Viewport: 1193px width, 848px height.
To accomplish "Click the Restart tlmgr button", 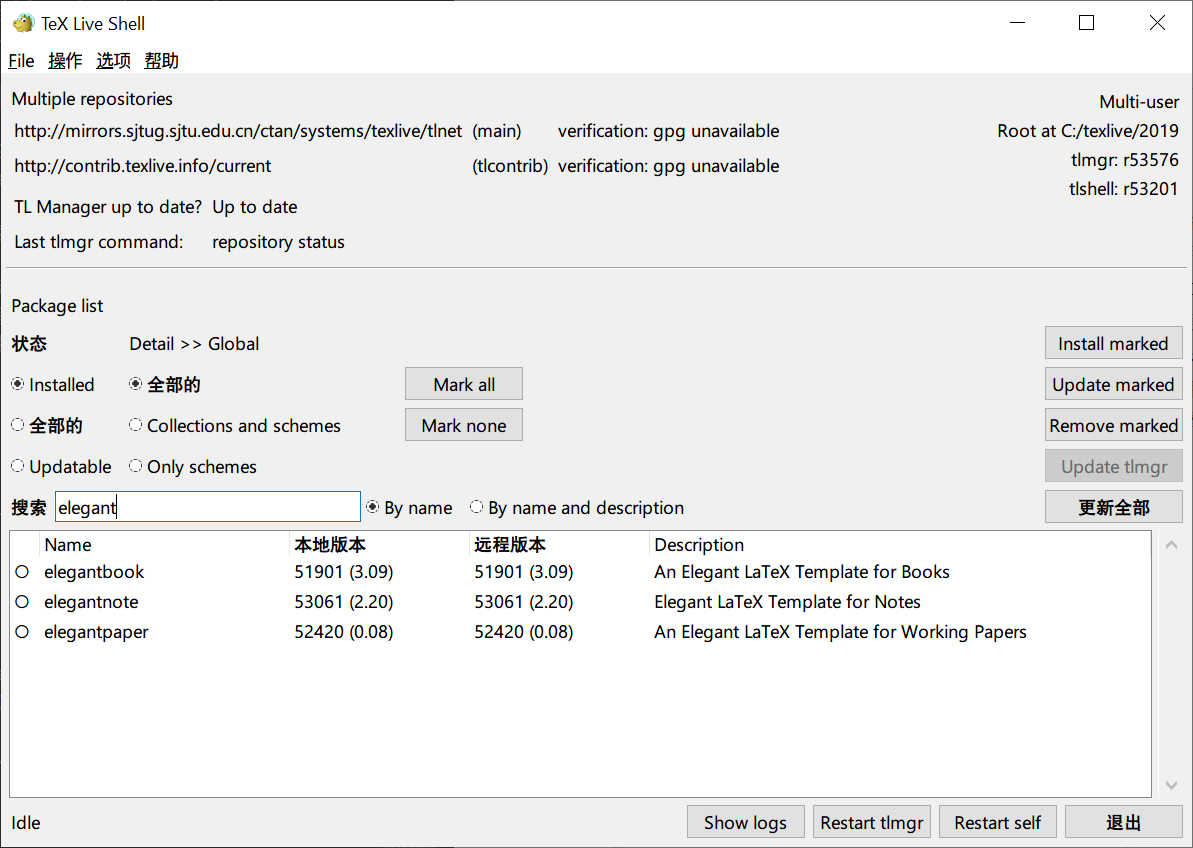I will point(872,823).
